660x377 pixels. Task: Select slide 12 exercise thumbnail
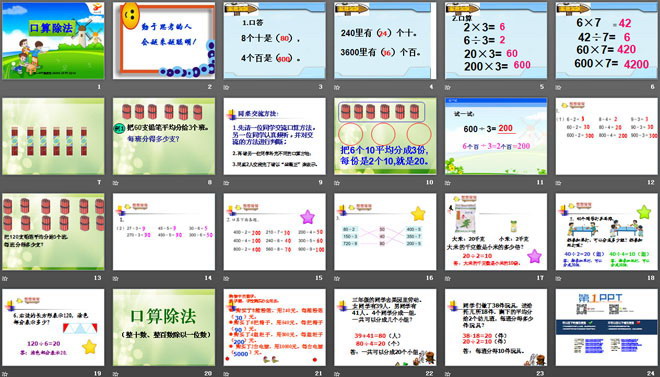click(607, 136)
